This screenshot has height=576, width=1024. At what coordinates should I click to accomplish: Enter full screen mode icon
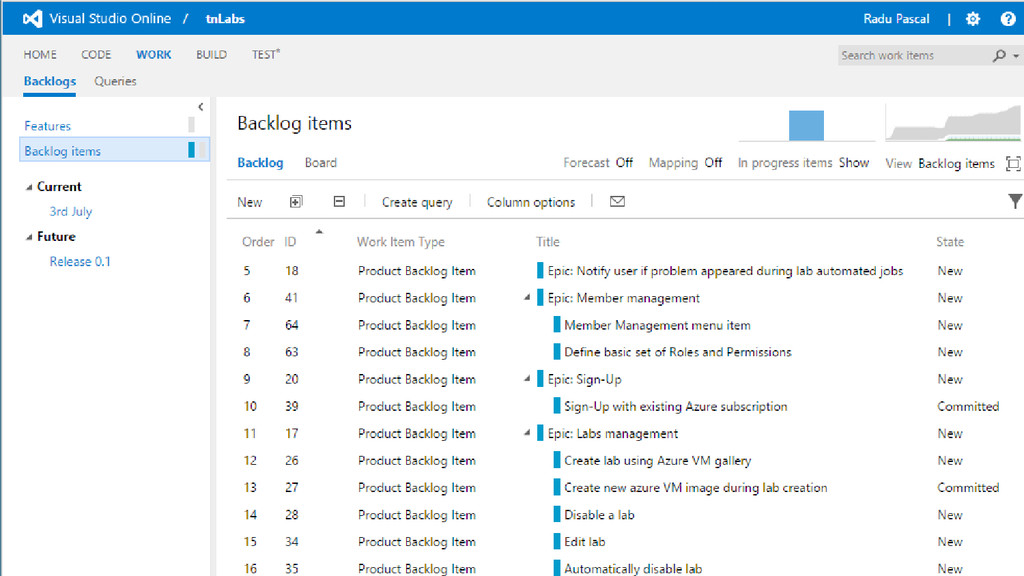(x=1013, y=163)
